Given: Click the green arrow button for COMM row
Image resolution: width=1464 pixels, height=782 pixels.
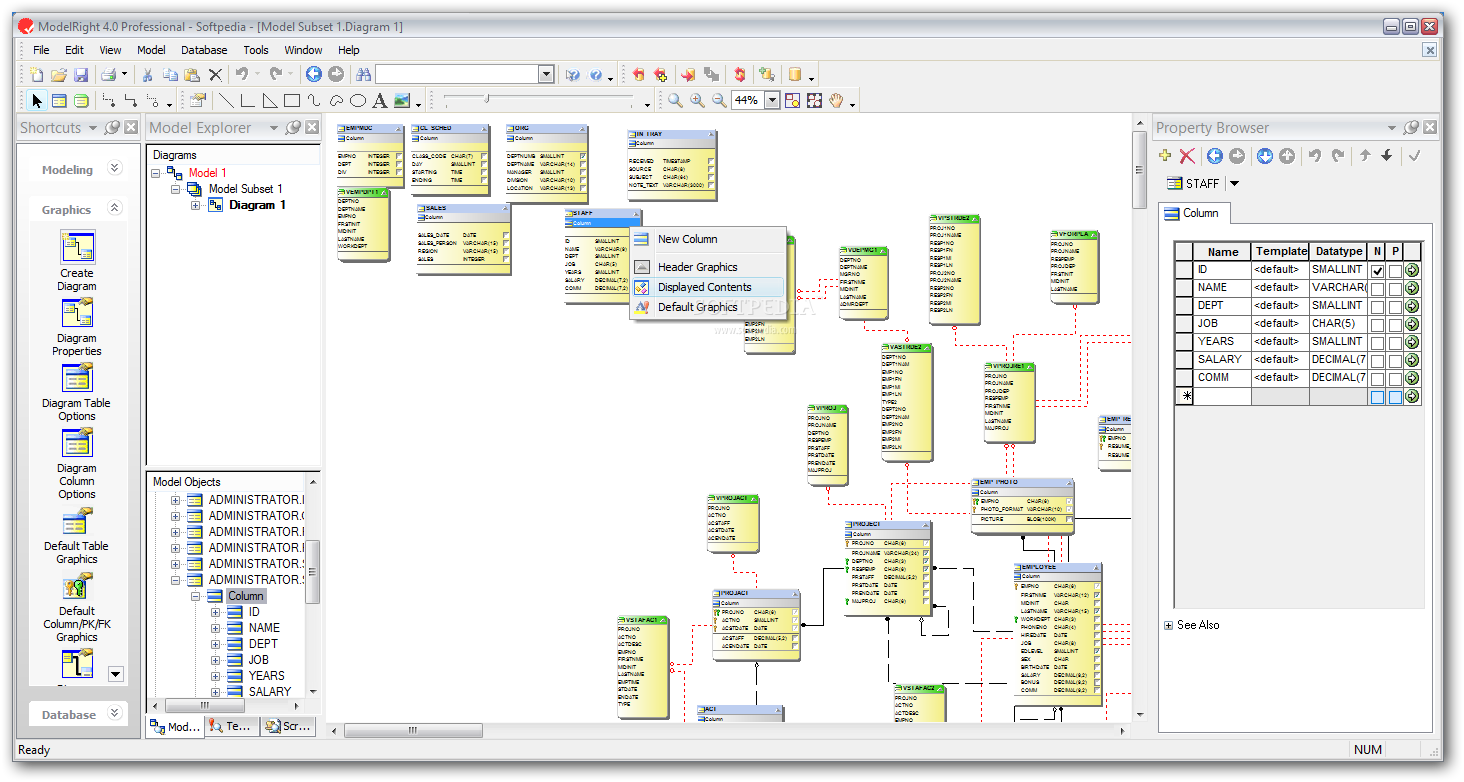Looking at the screenshot, I should click(x=1412, y=378).
